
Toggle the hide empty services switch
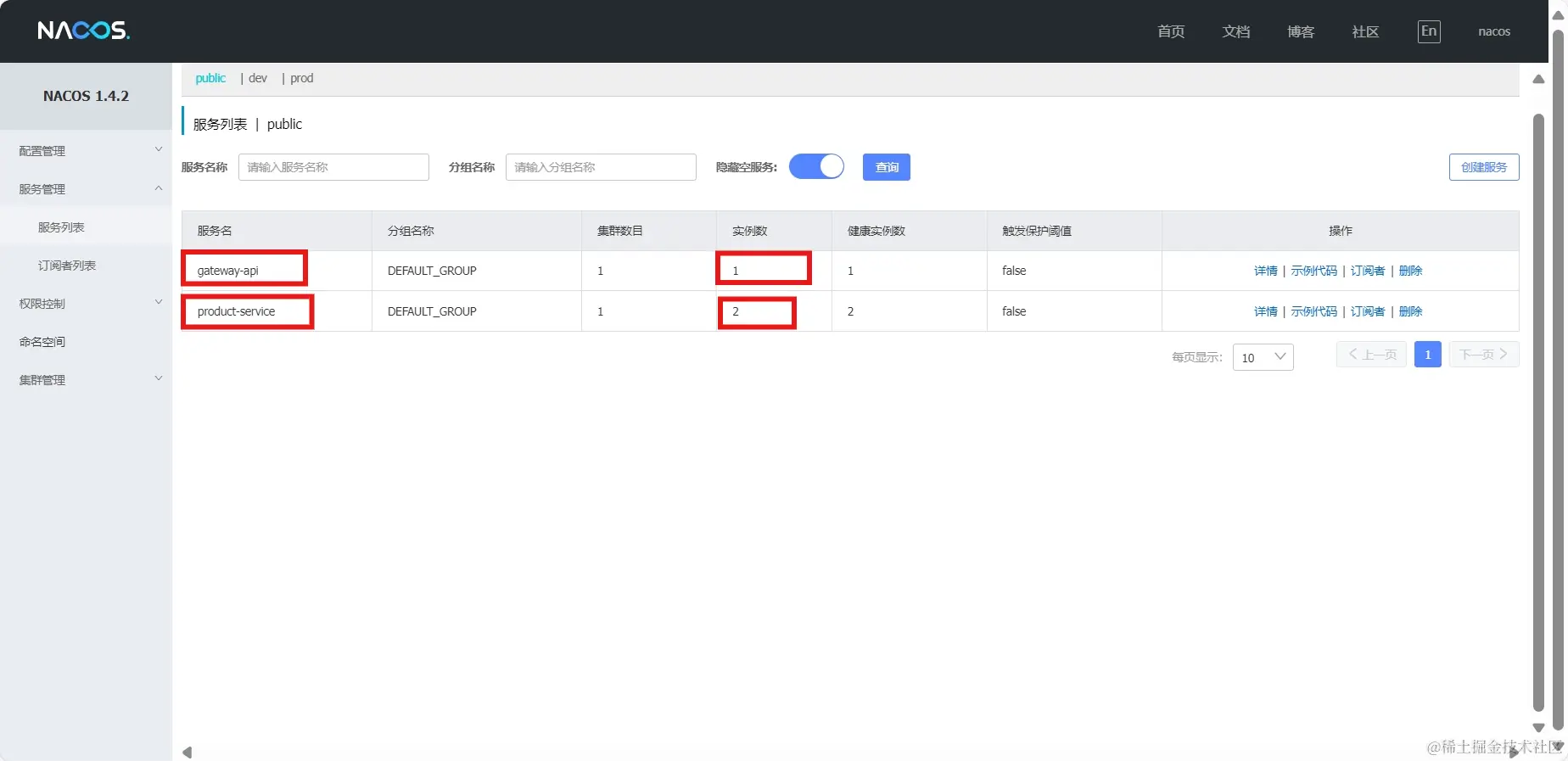click(816, 166)
